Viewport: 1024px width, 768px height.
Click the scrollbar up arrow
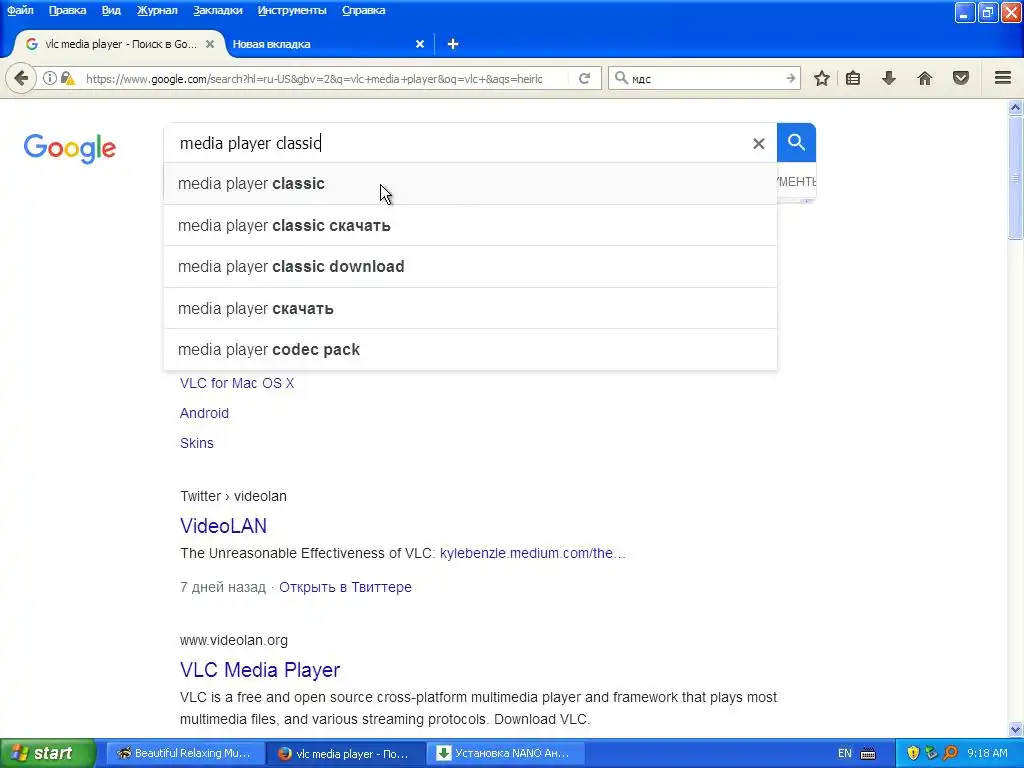(x=1016, y=107)
